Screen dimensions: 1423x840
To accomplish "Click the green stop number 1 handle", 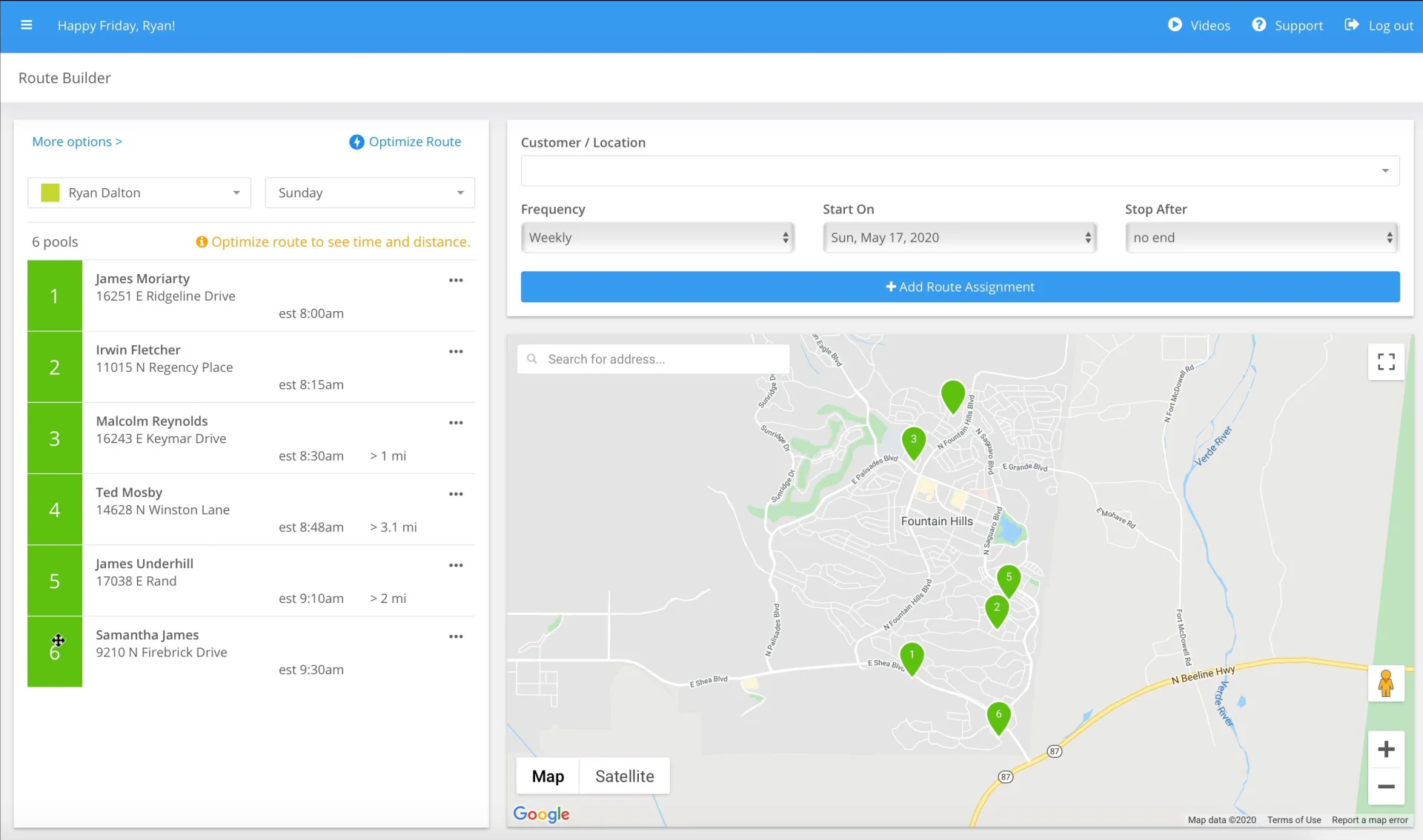I will click(55, 296).
